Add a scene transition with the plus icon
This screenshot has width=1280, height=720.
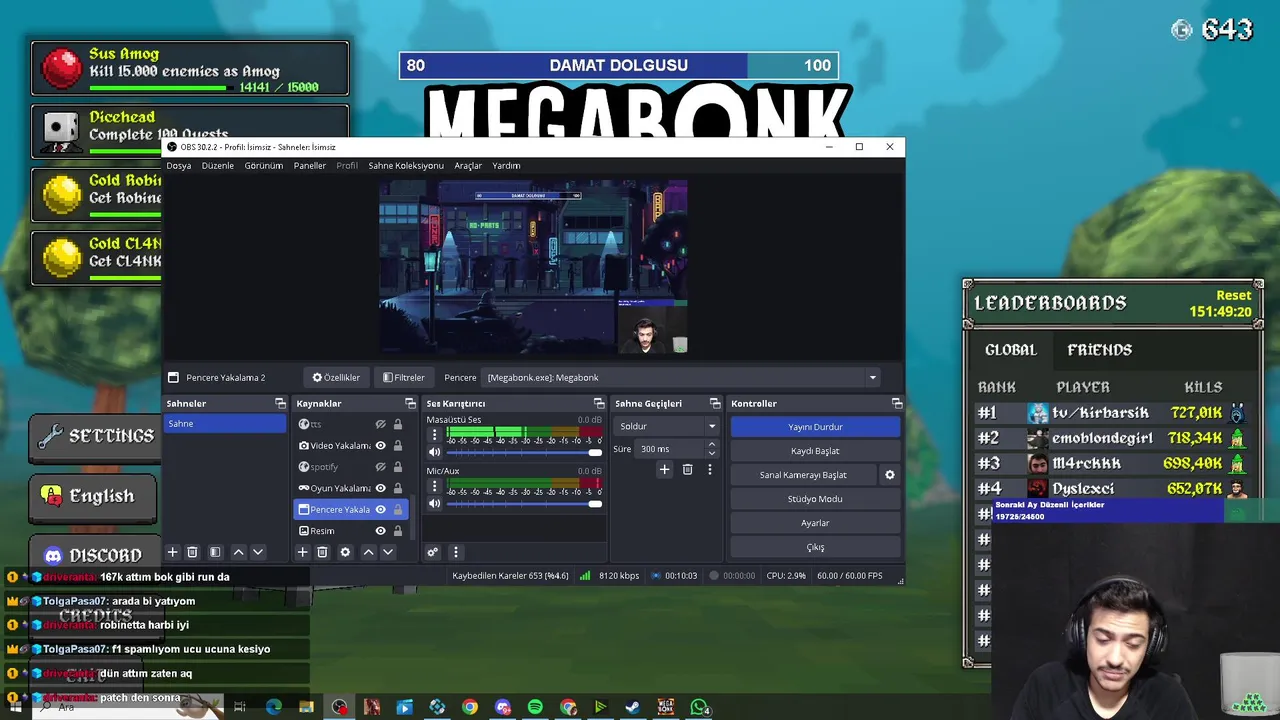click(664, 469)
